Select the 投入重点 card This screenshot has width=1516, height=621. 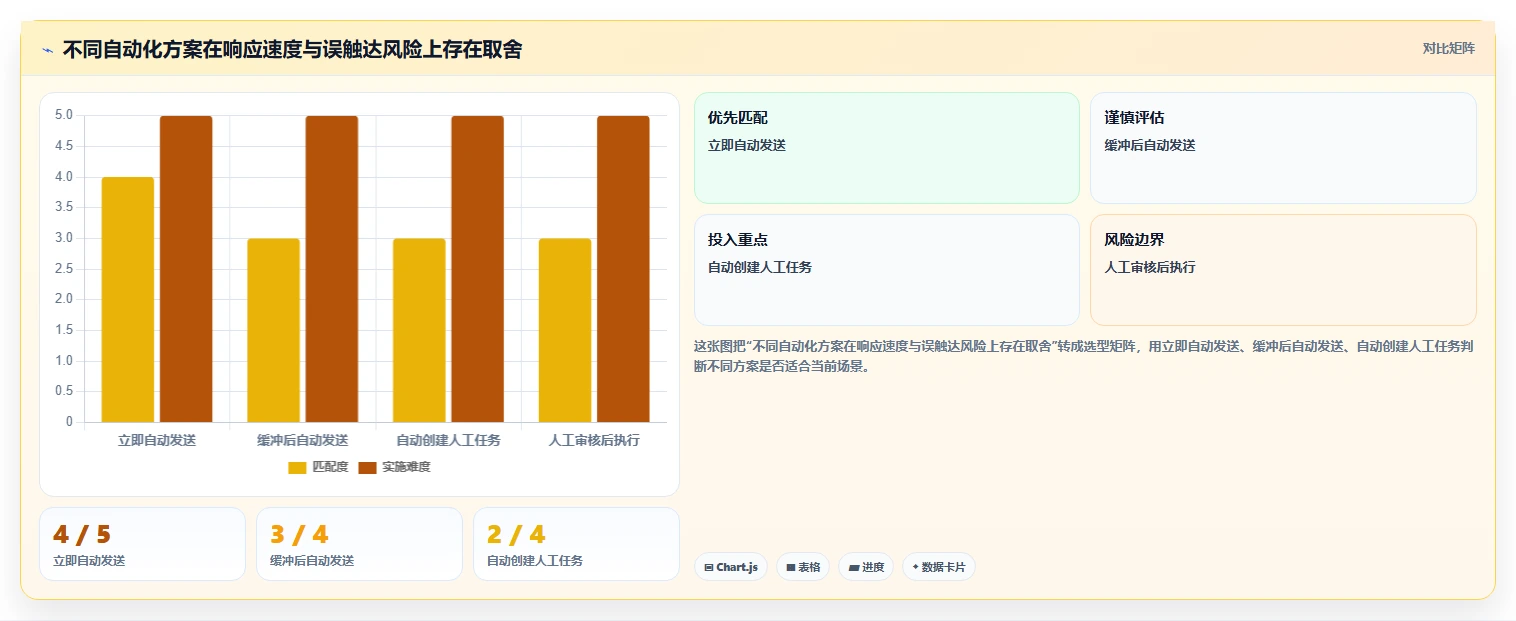coord(887,270)
